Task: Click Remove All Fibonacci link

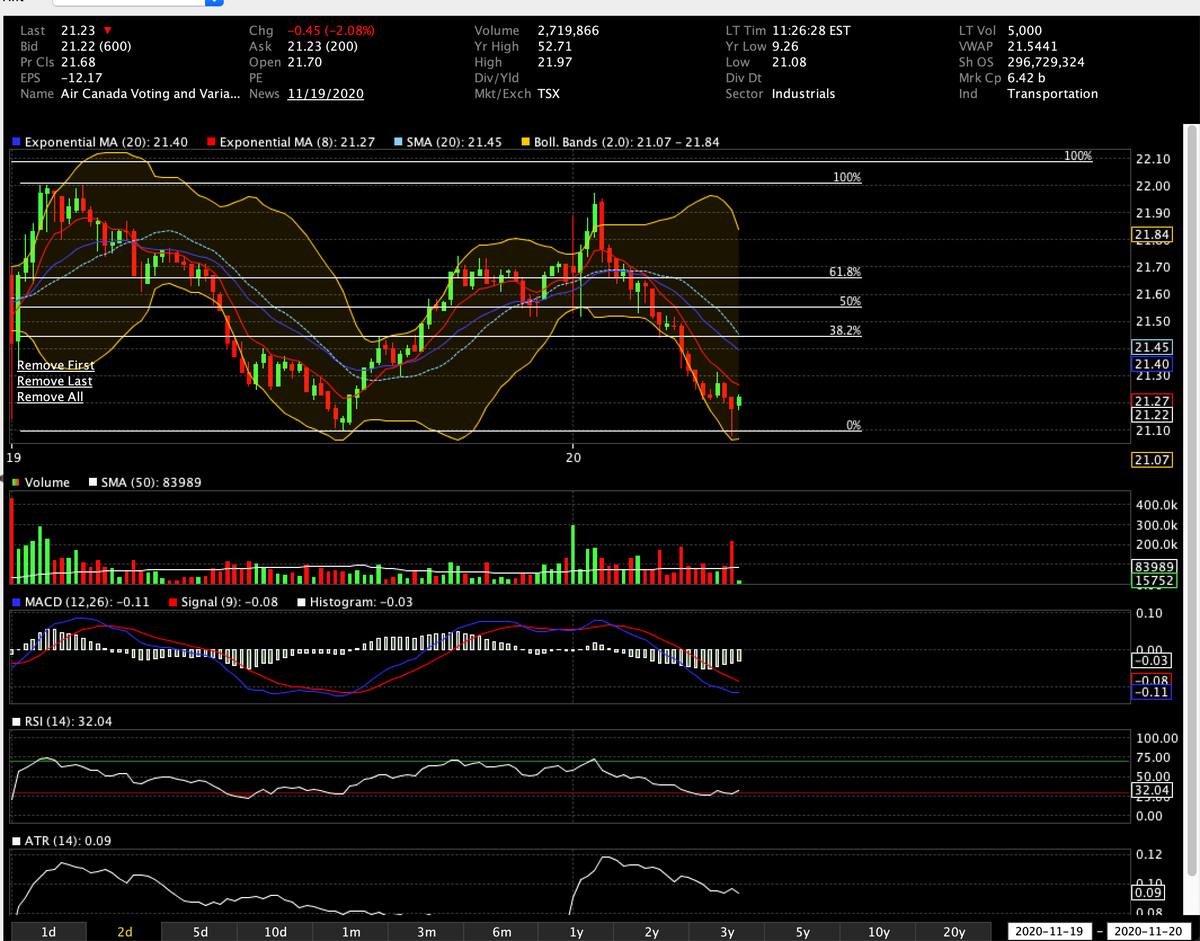Action: click(50, 397)
